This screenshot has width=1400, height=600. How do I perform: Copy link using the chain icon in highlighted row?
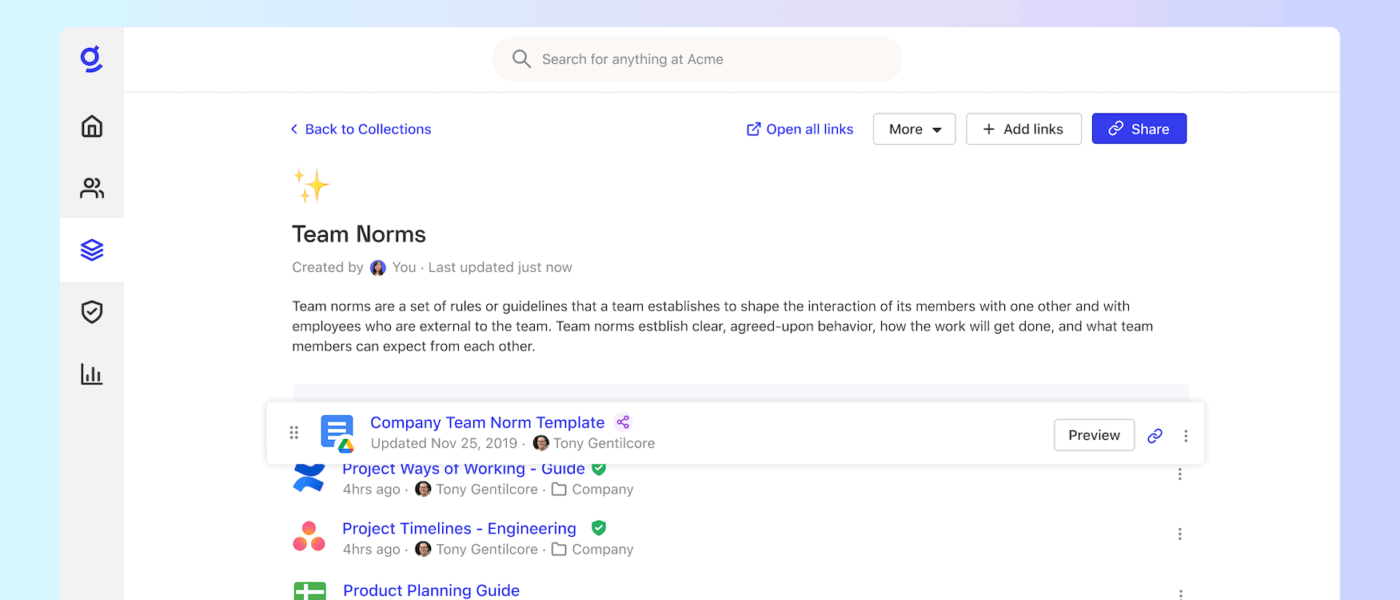1155,435
